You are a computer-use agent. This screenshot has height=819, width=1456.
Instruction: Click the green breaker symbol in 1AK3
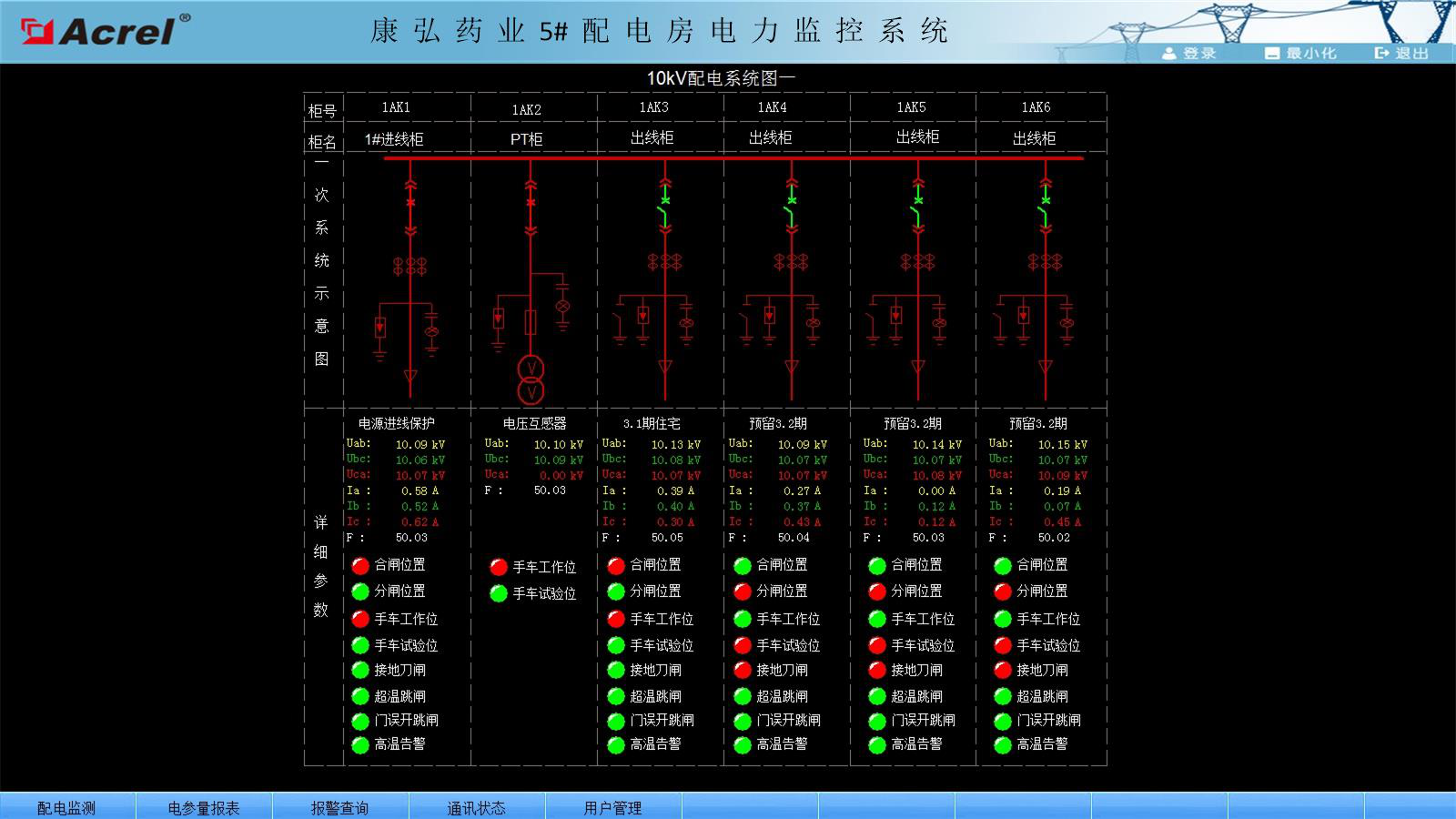click(x=665, y=207)
